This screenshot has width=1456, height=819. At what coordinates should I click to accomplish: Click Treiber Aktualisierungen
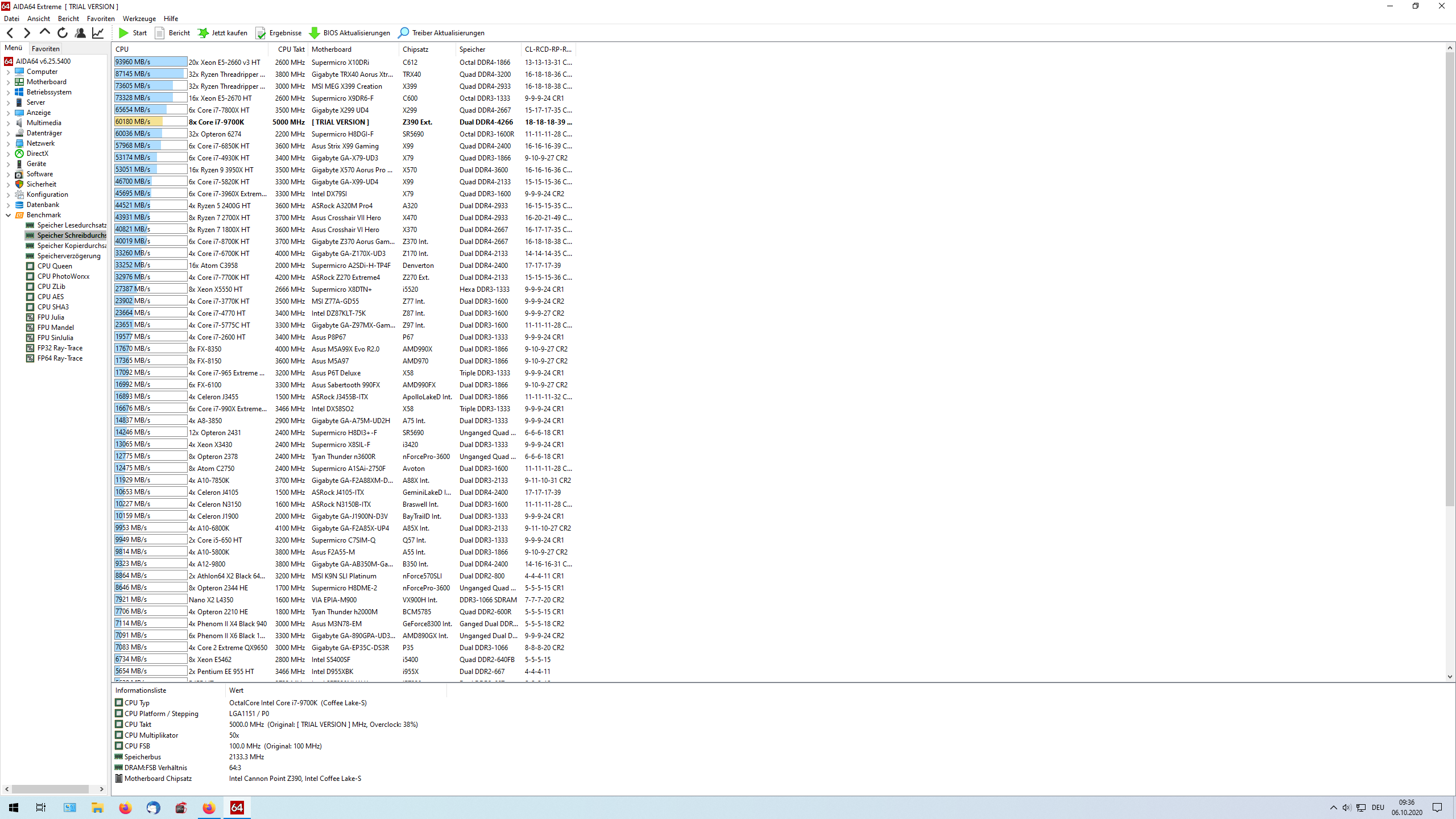(x=441, y=33)
